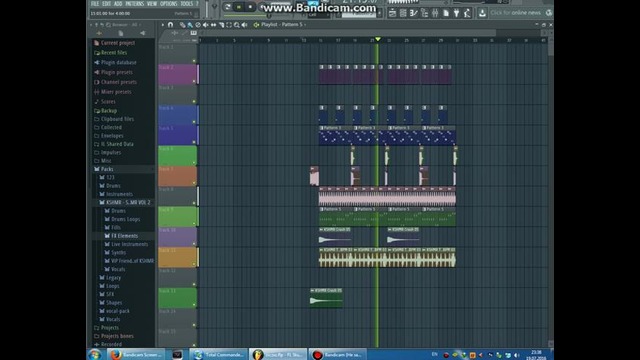The width and height of the screenshot is (640, 360).
Task: Mute Track 10 using its green dot
Action: click(194, 244)
